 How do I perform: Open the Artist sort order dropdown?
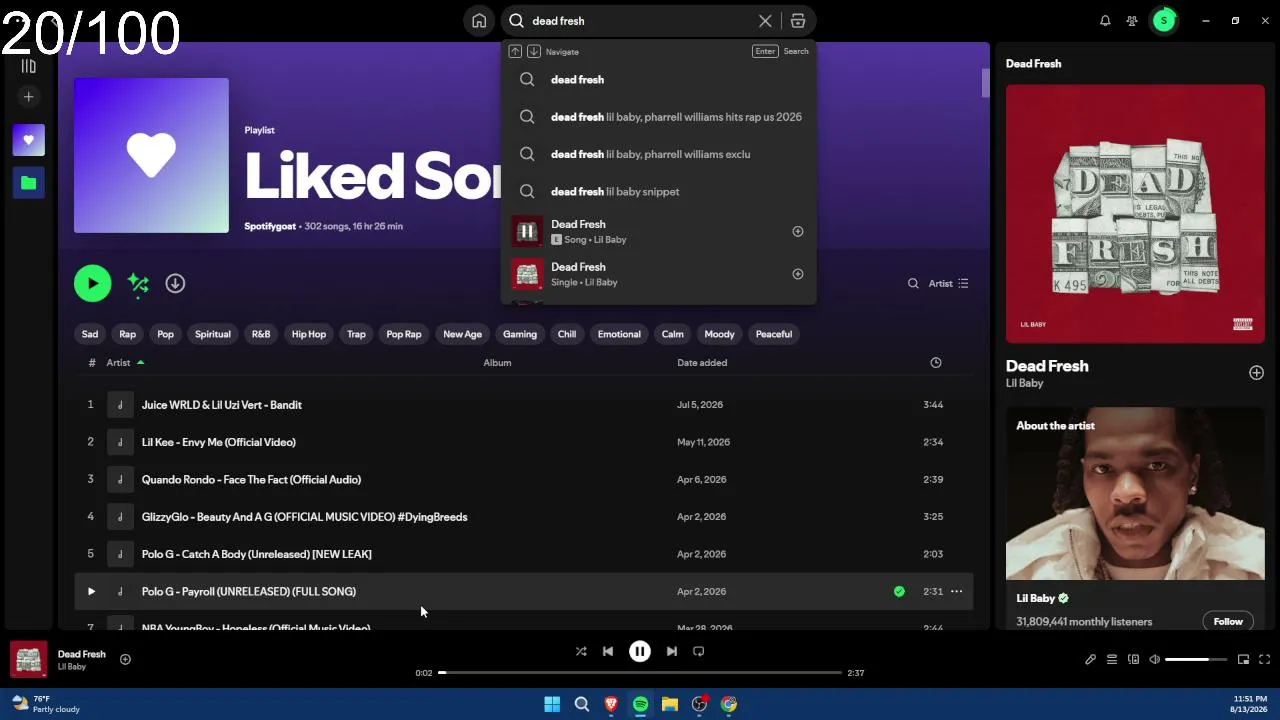coord(949,284)
